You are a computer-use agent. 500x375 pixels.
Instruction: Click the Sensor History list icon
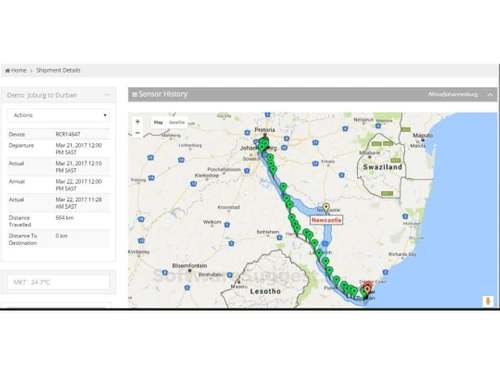coord(134,95)
